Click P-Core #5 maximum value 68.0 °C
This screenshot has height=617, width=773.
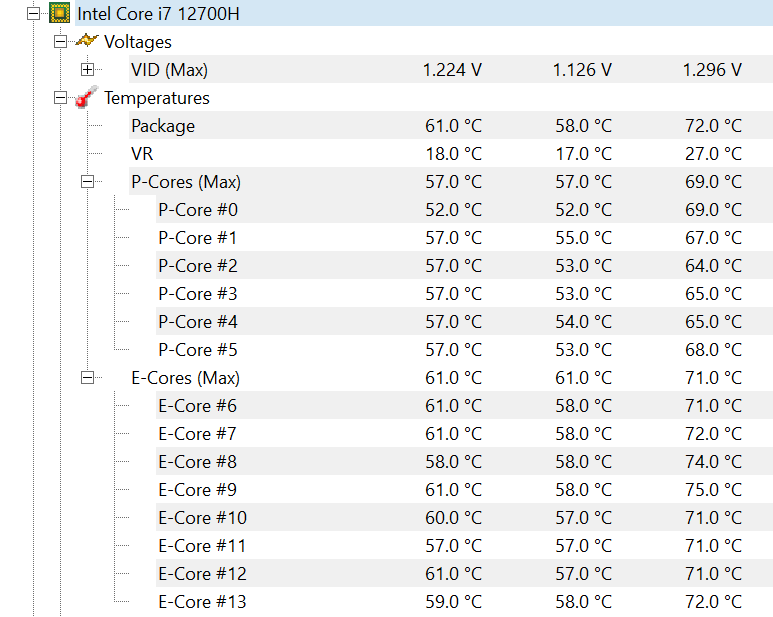713,350
